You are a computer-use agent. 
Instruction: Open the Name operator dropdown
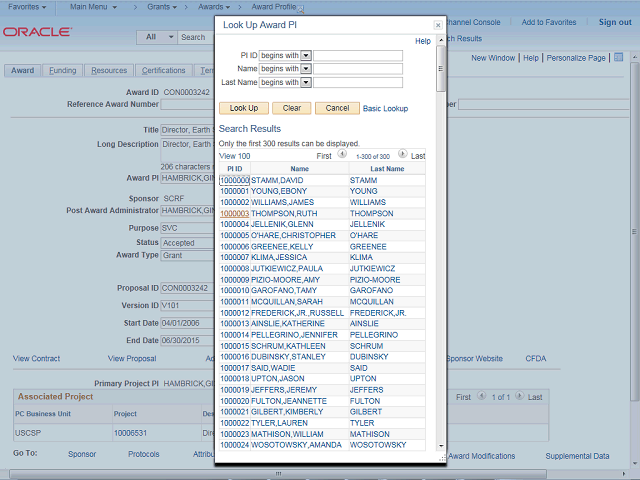click(307, 69)
